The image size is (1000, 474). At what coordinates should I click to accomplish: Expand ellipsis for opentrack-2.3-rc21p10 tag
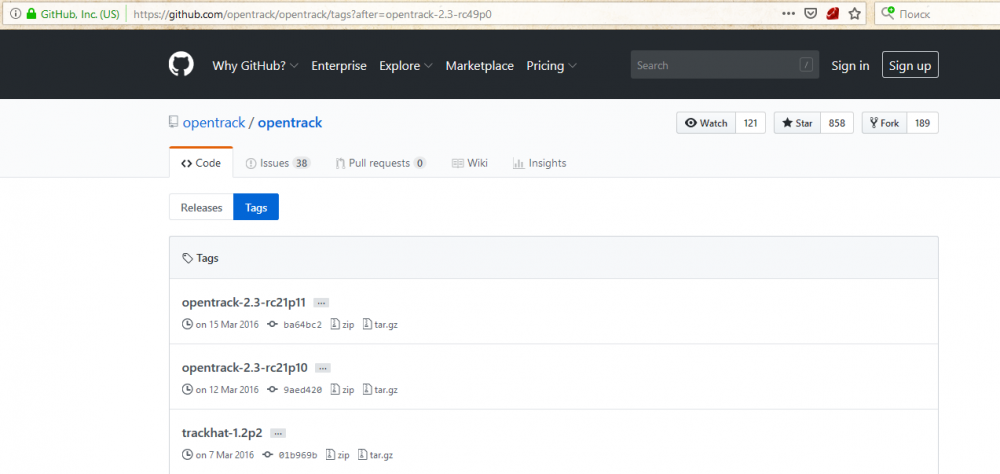coord(323,368)
